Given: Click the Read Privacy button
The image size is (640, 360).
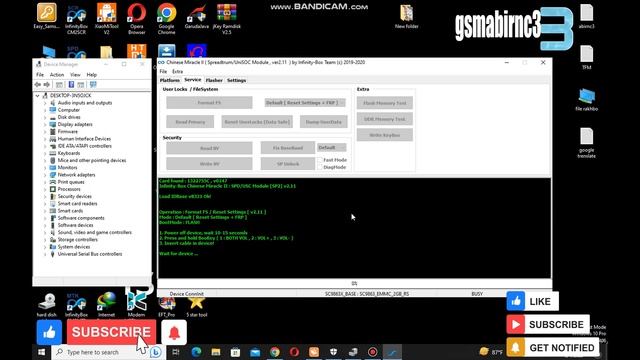Looking at the screenshot, I should (190, 122).
